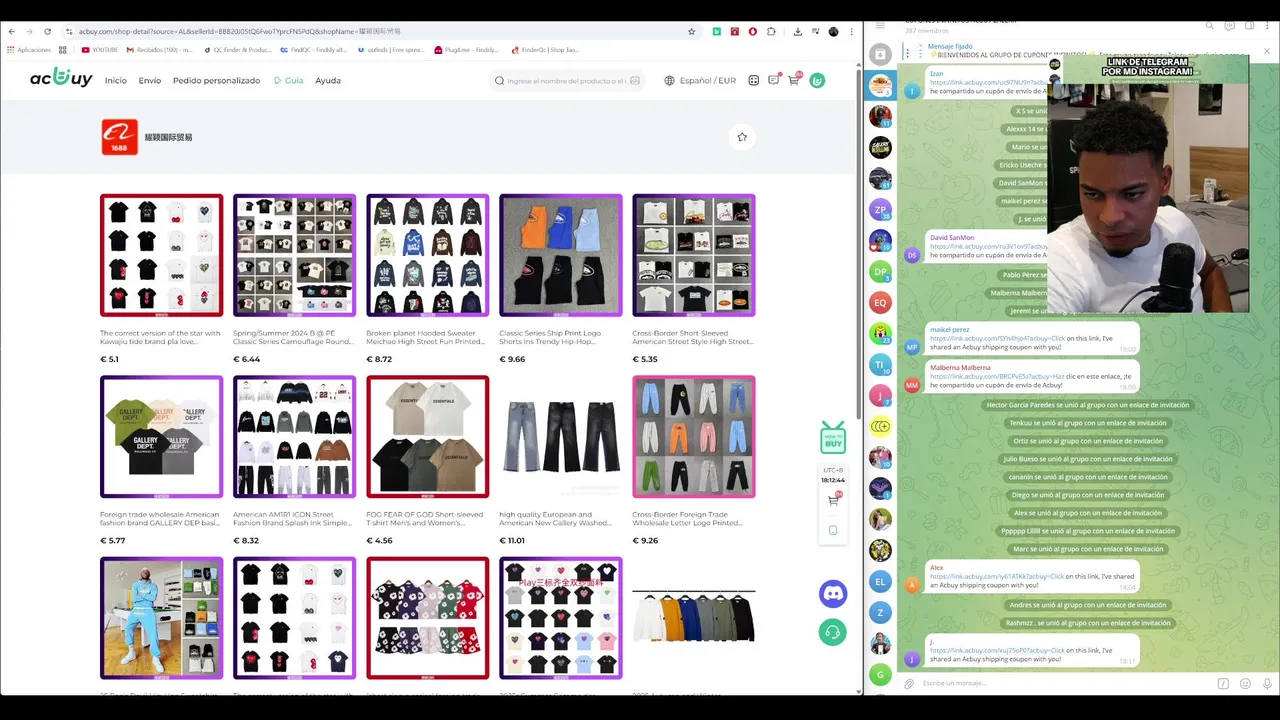
Task: Record a voice message in Telegram
Action: tap(1266, 684)
